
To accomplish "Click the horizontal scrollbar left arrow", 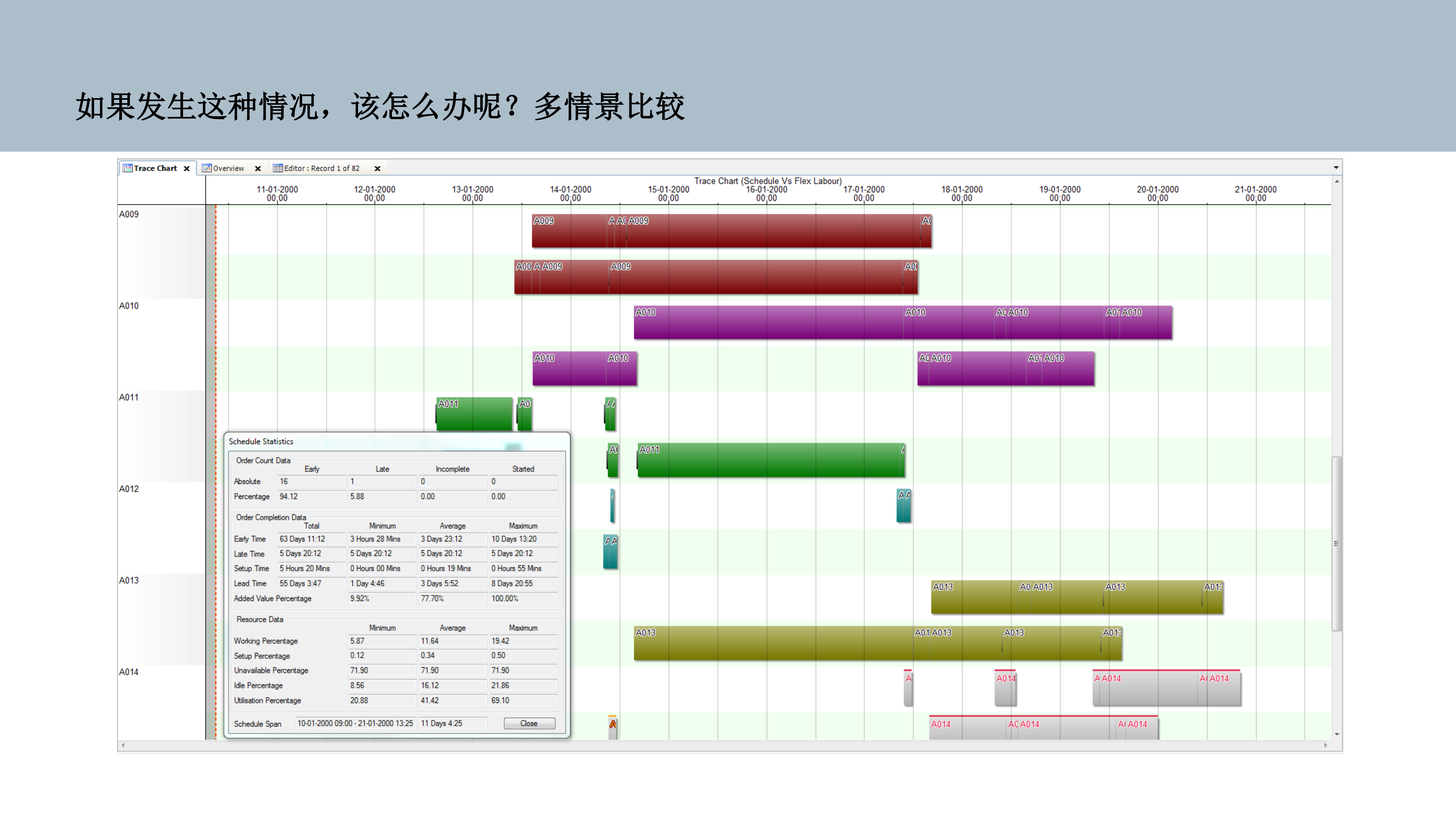I will (123, 745).
